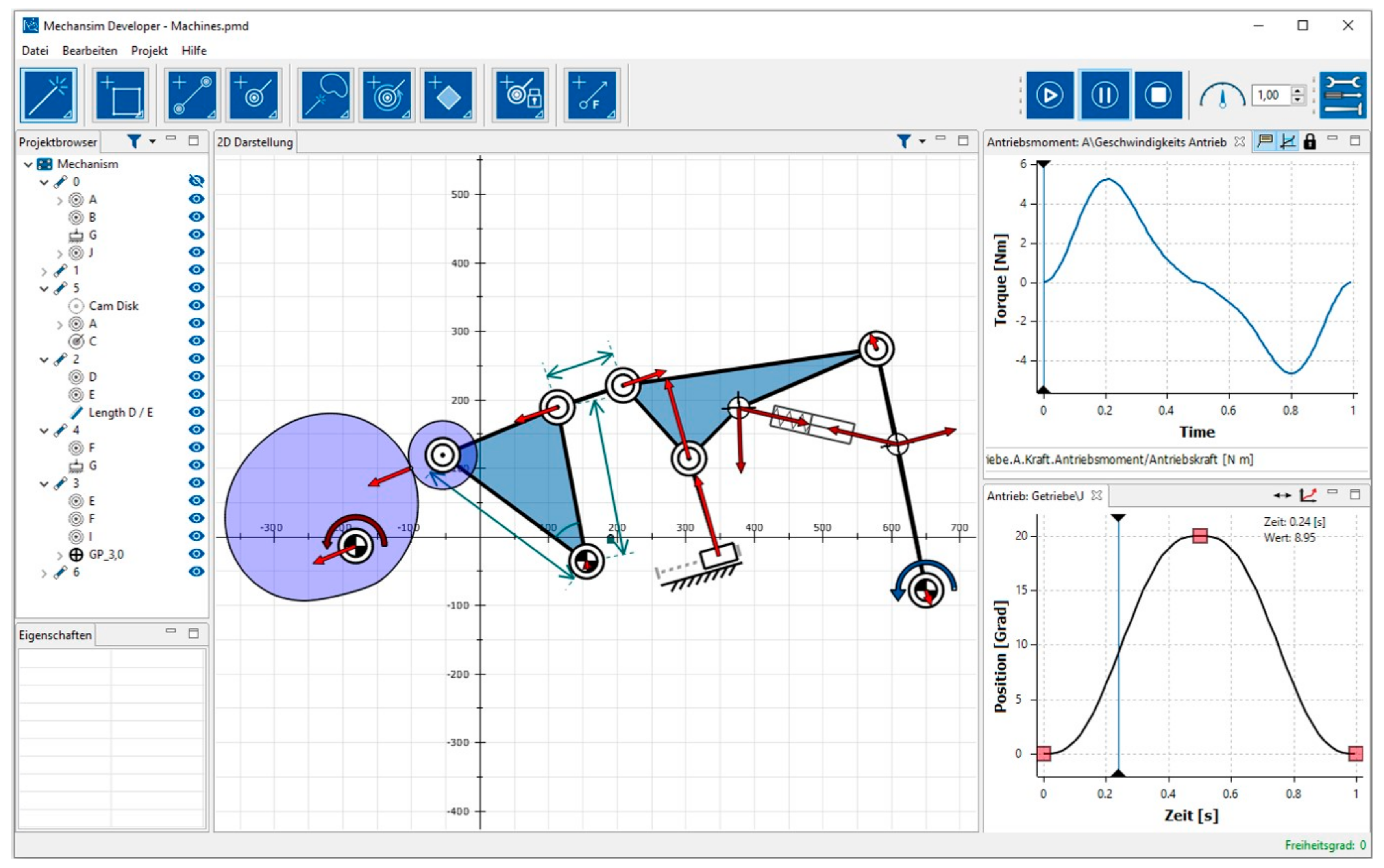The height and width of the screenshot is (868, 1384).
Task: Close the Antrieb: Getriebe\J tab
Action: click(x=1096, y=495)
